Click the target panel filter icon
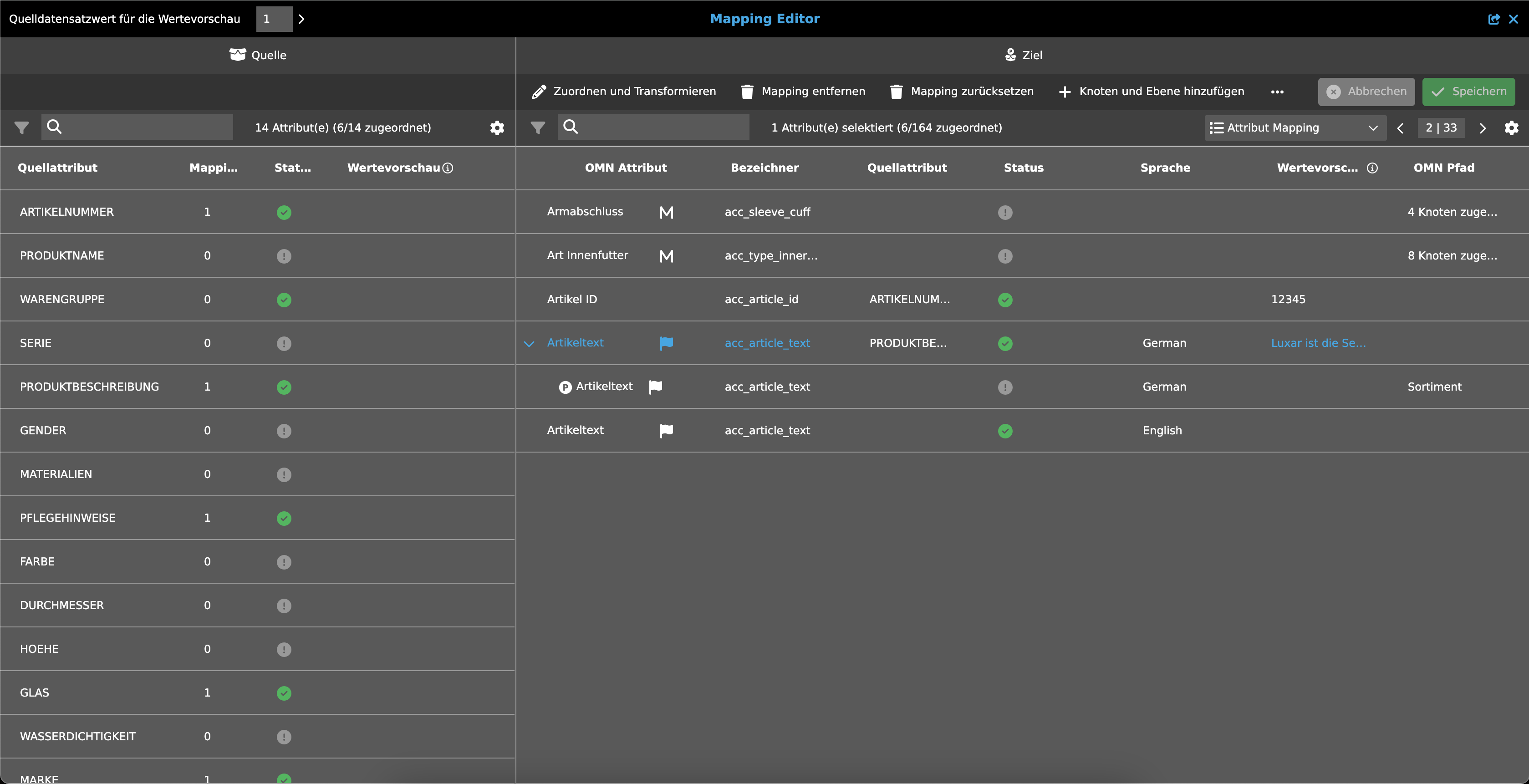1529x784 pixels. pyautogui.click(x=538, y=127)
